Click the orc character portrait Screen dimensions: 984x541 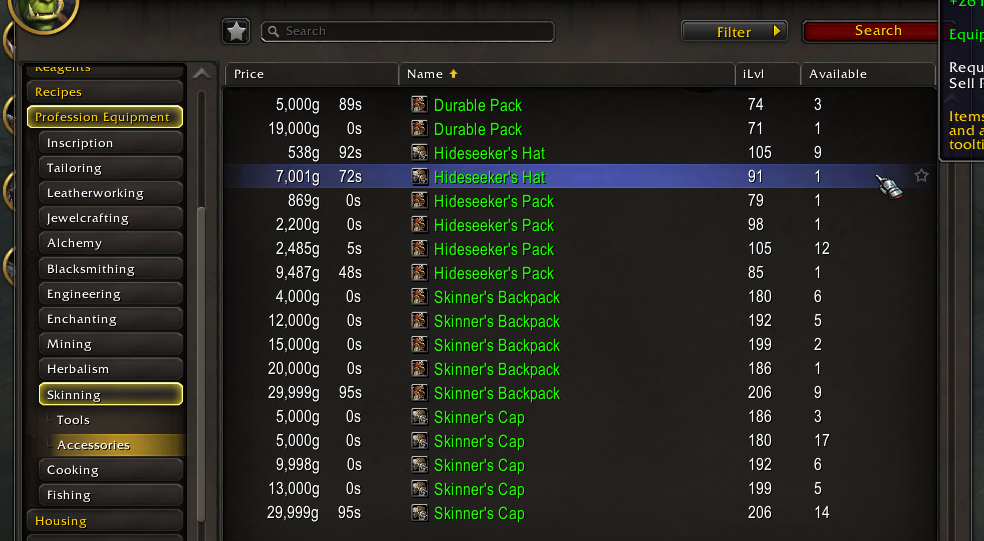pos(44,13)
